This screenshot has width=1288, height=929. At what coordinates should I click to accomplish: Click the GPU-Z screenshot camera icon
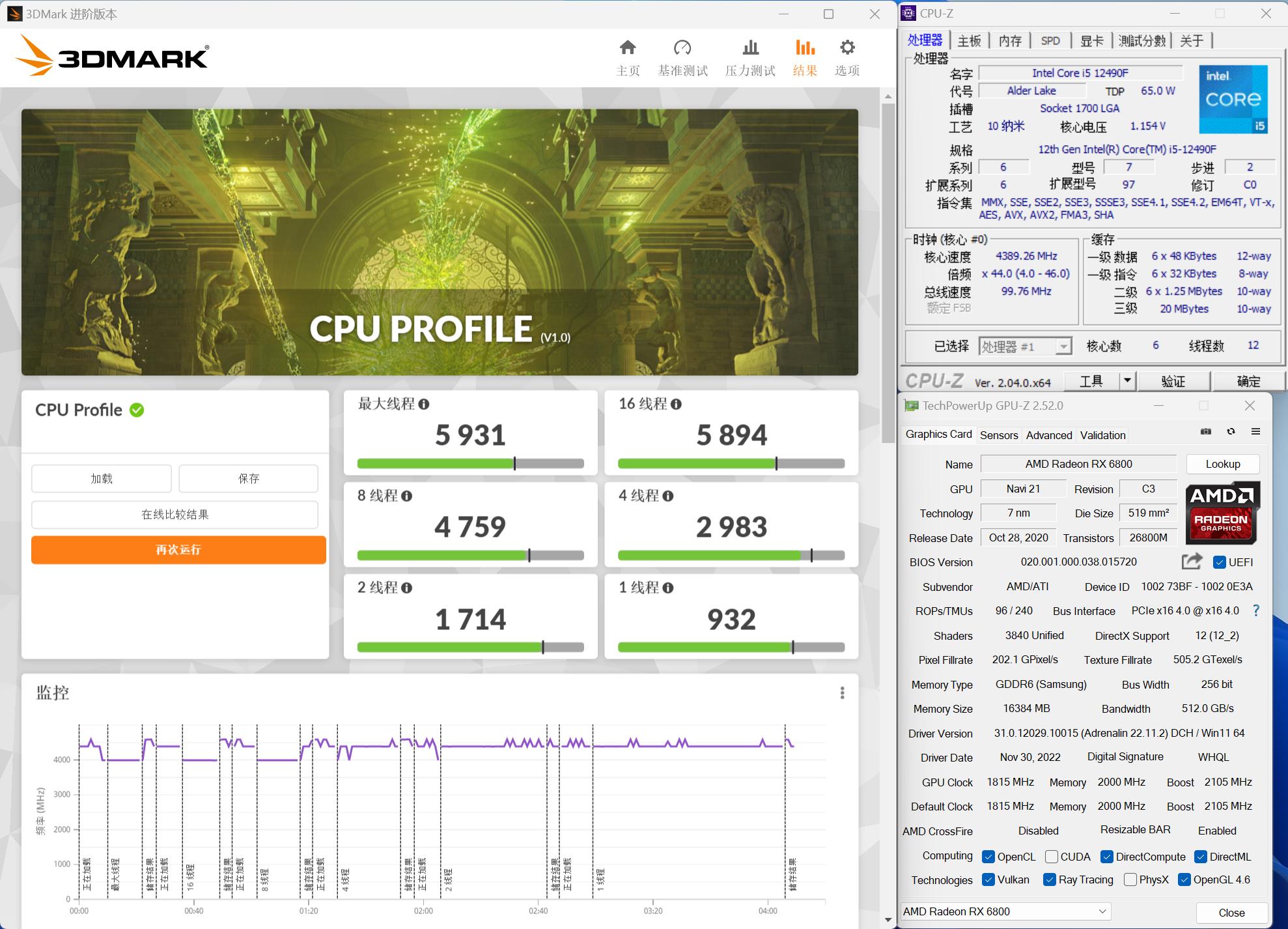coord(1206,432)
